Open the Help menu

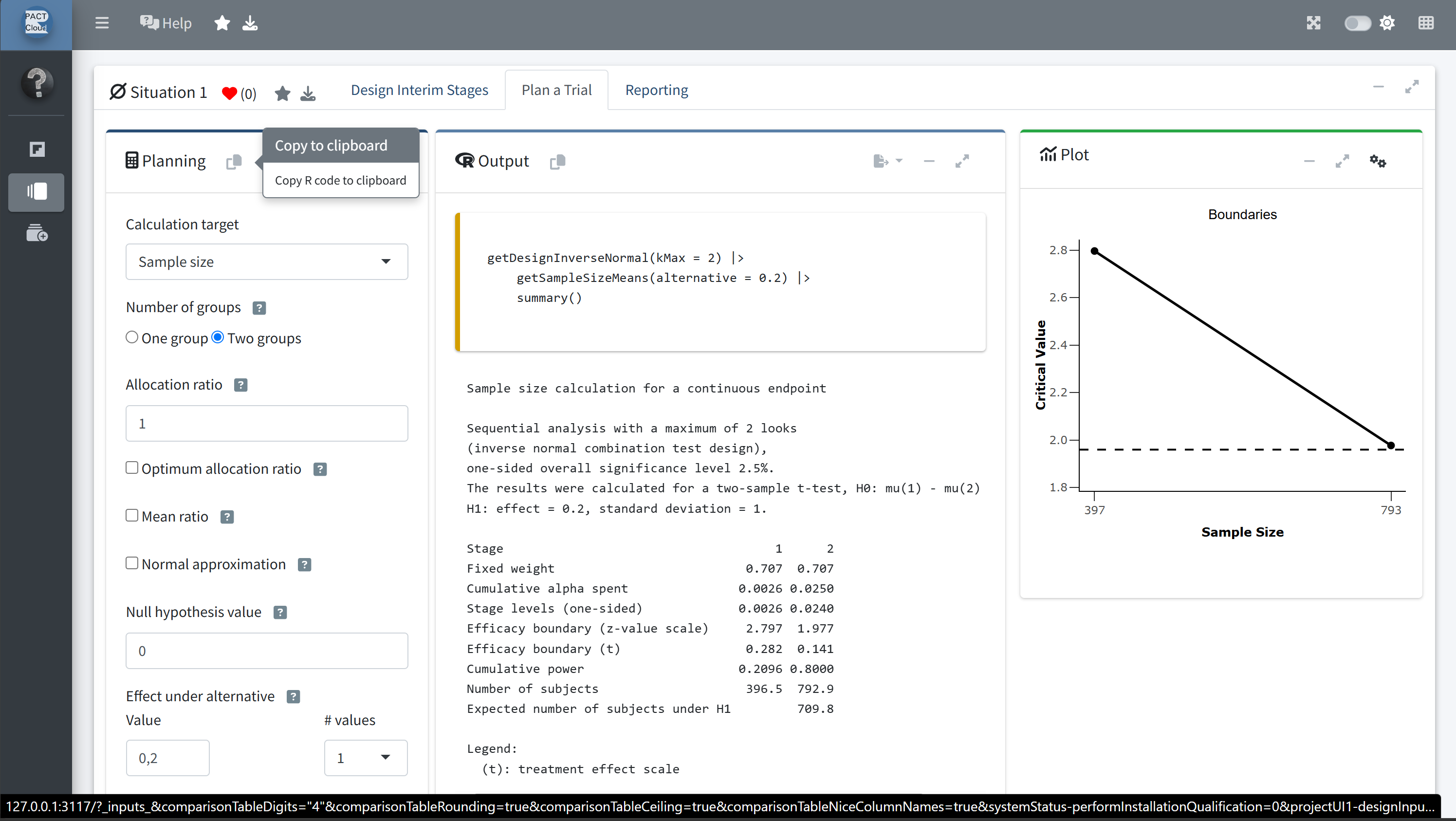pyautogui.click(x=166, y=22)
